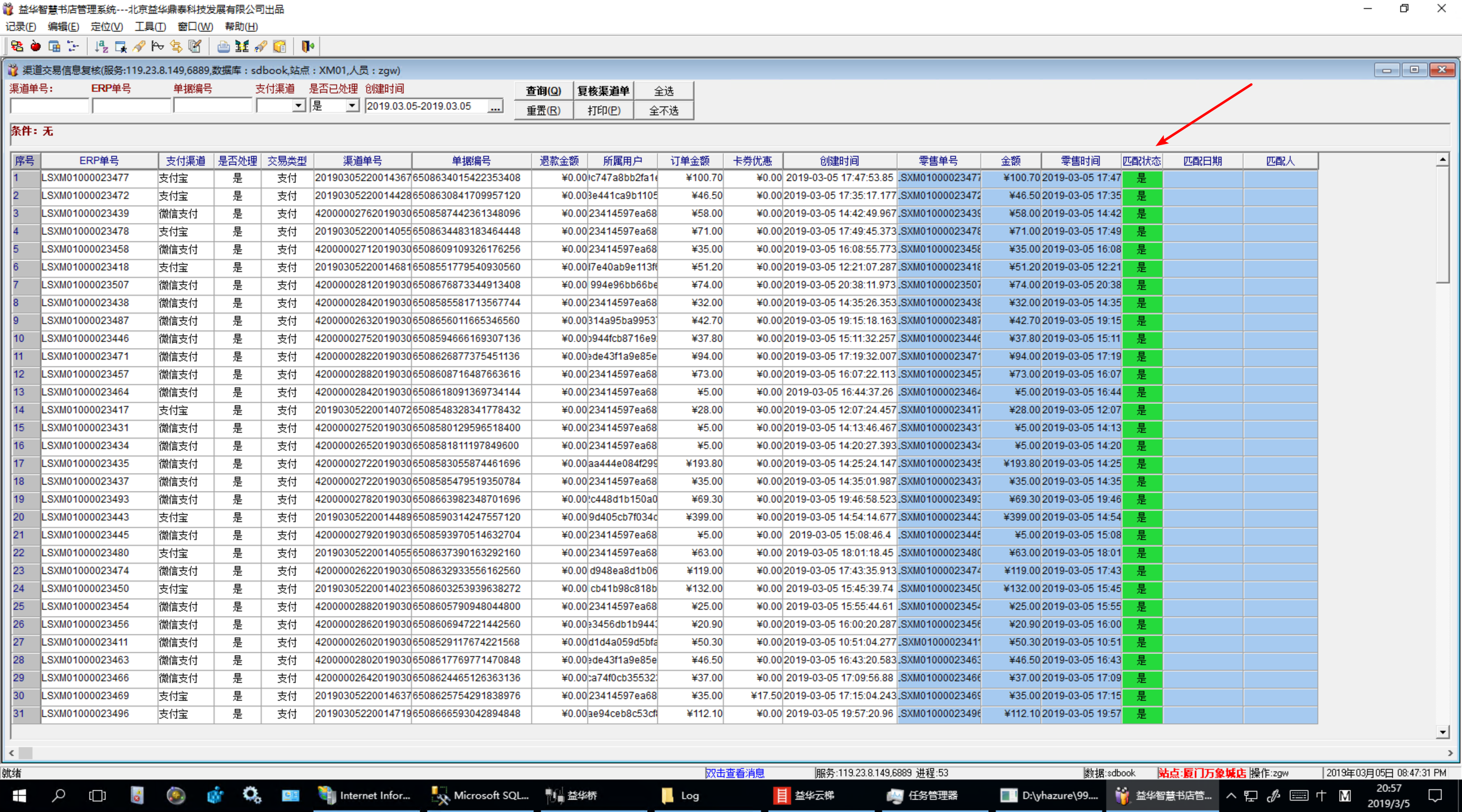Click the 渠道单号 filter input field

50,106
